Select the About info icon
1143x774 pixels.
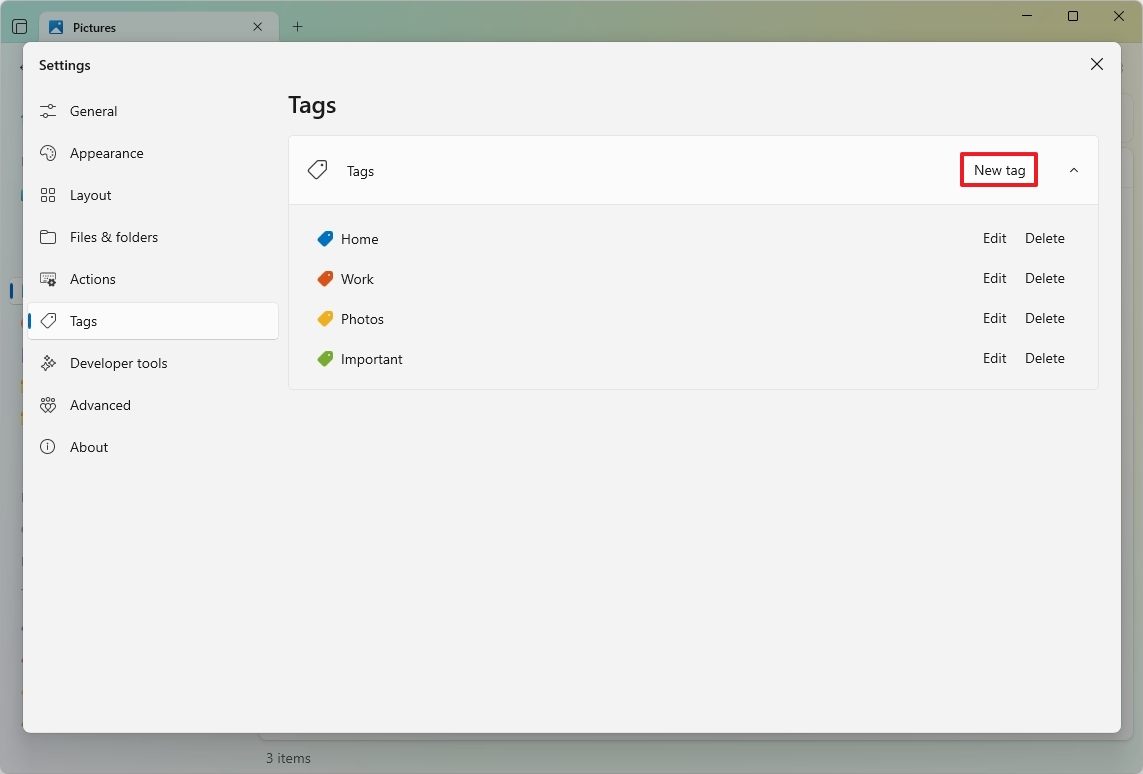[x=48, y=446]
